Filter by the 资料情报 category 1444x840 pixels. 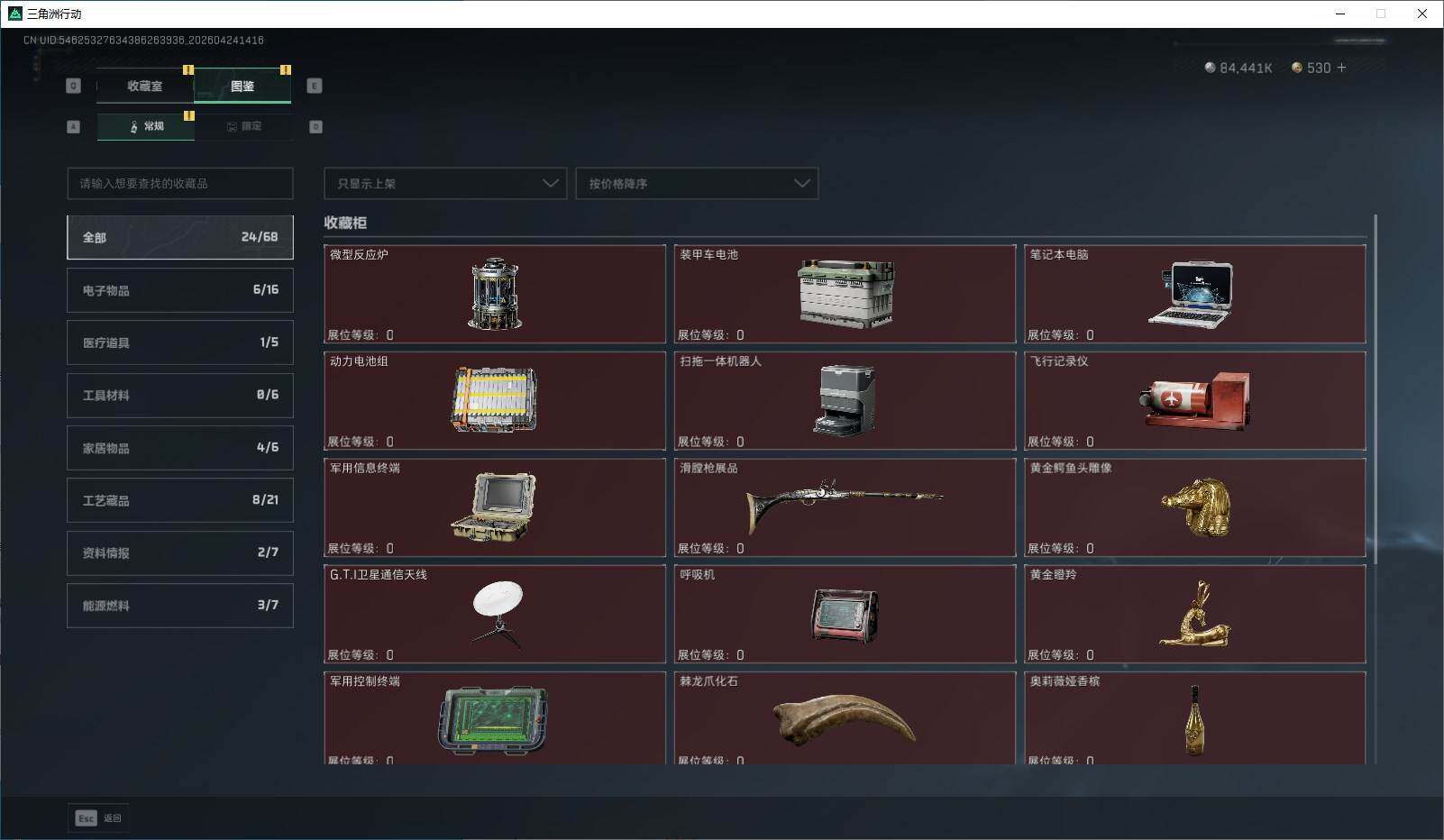click(180, 552)
